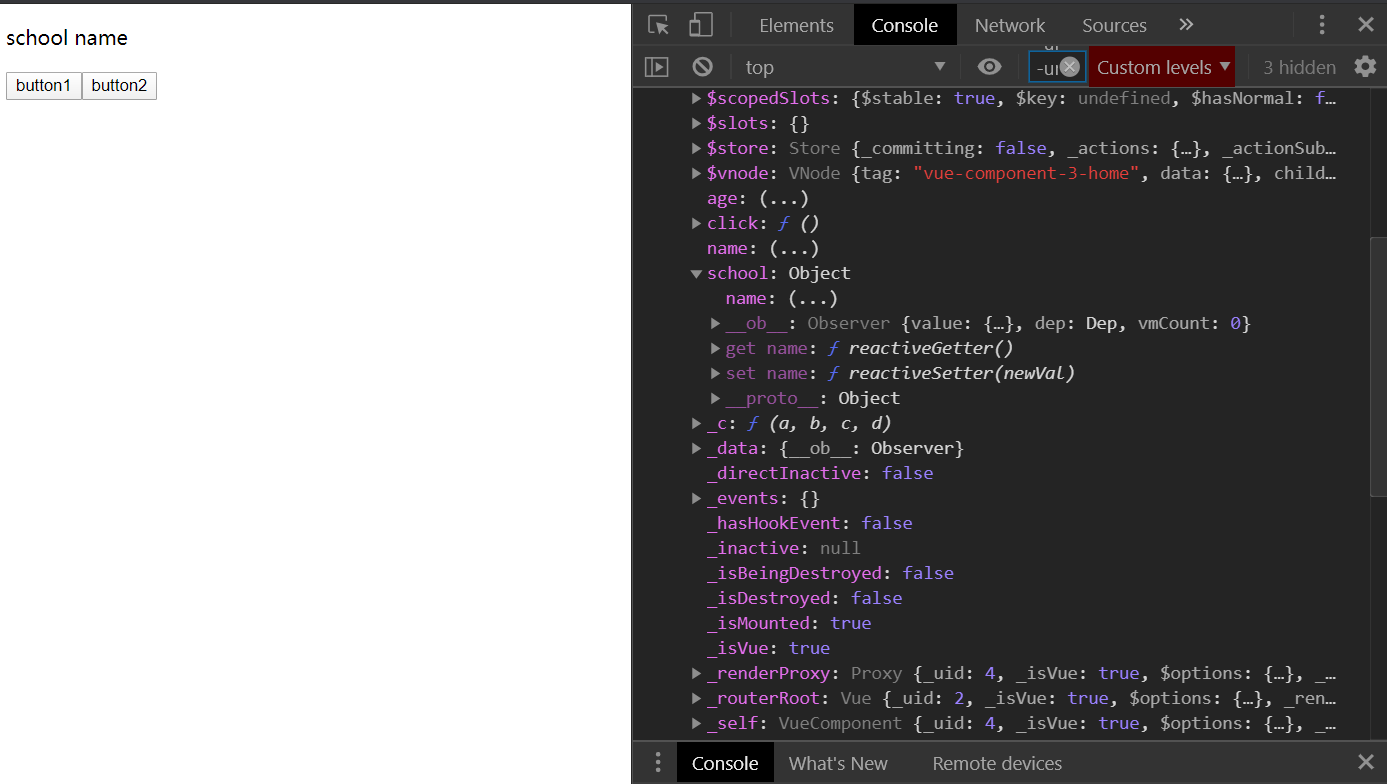Screen dimensions: 1387x784
Task: Clear the console filter text
Action: tap(1070, 67)
